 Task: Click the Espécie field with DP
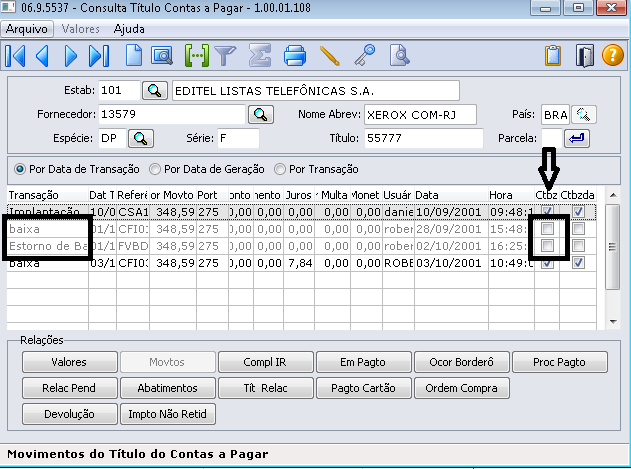pyautogui.click(x=112, y=138)
